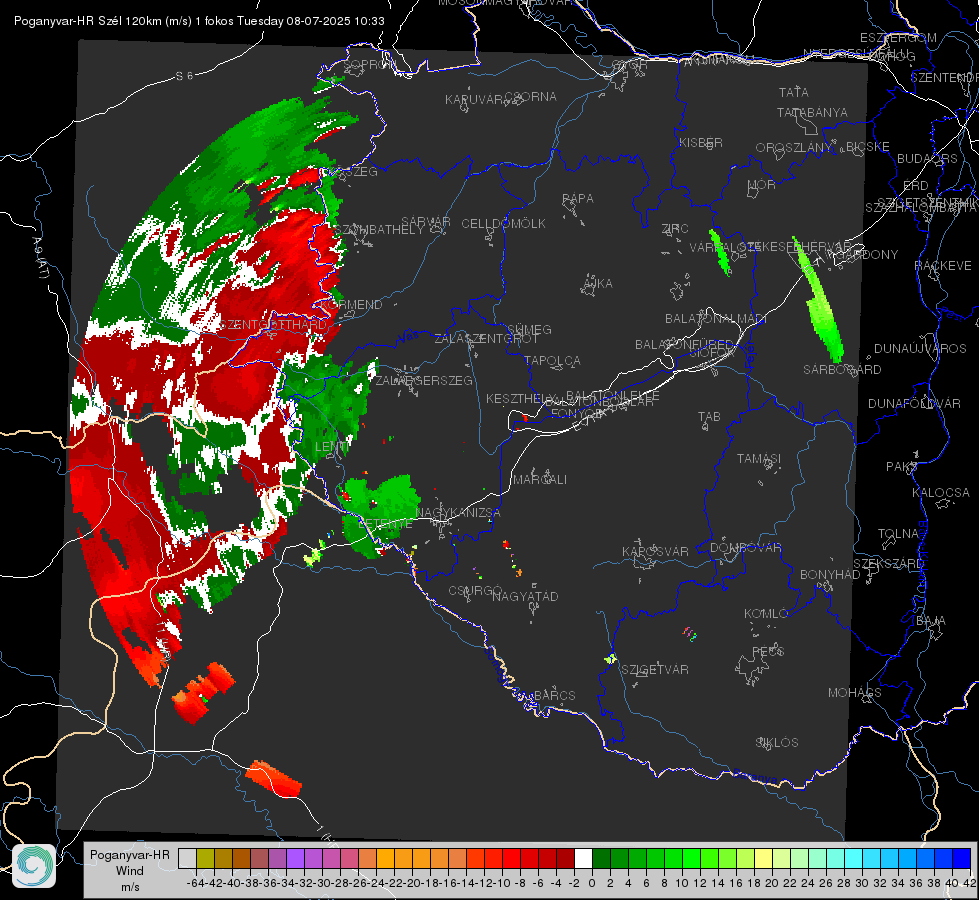Screen dimensions: 979x900
Task: Click the BICSKE town label
Action: click(868, 147)
